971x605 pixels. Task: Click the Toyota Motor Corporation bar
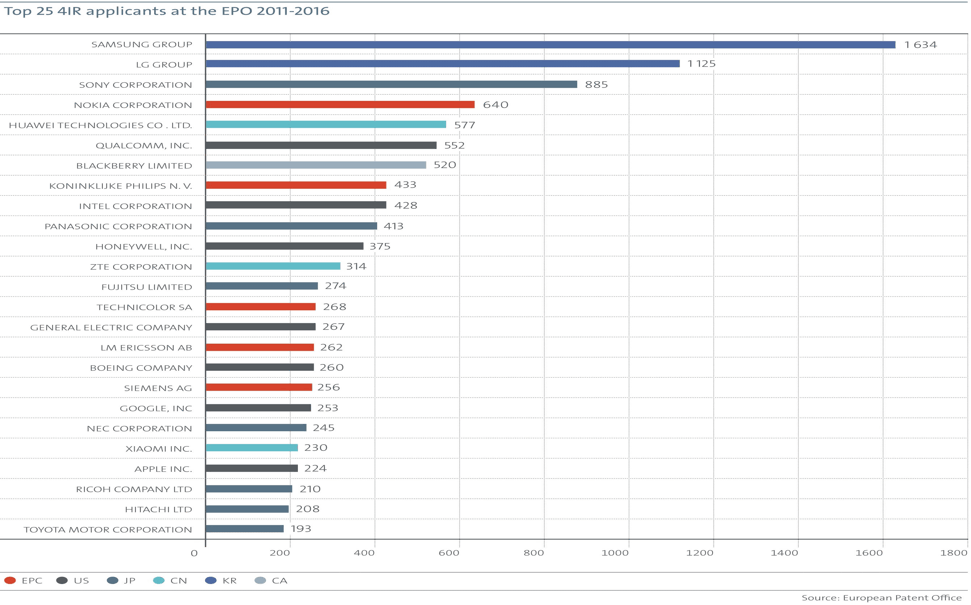coord(245,529)
